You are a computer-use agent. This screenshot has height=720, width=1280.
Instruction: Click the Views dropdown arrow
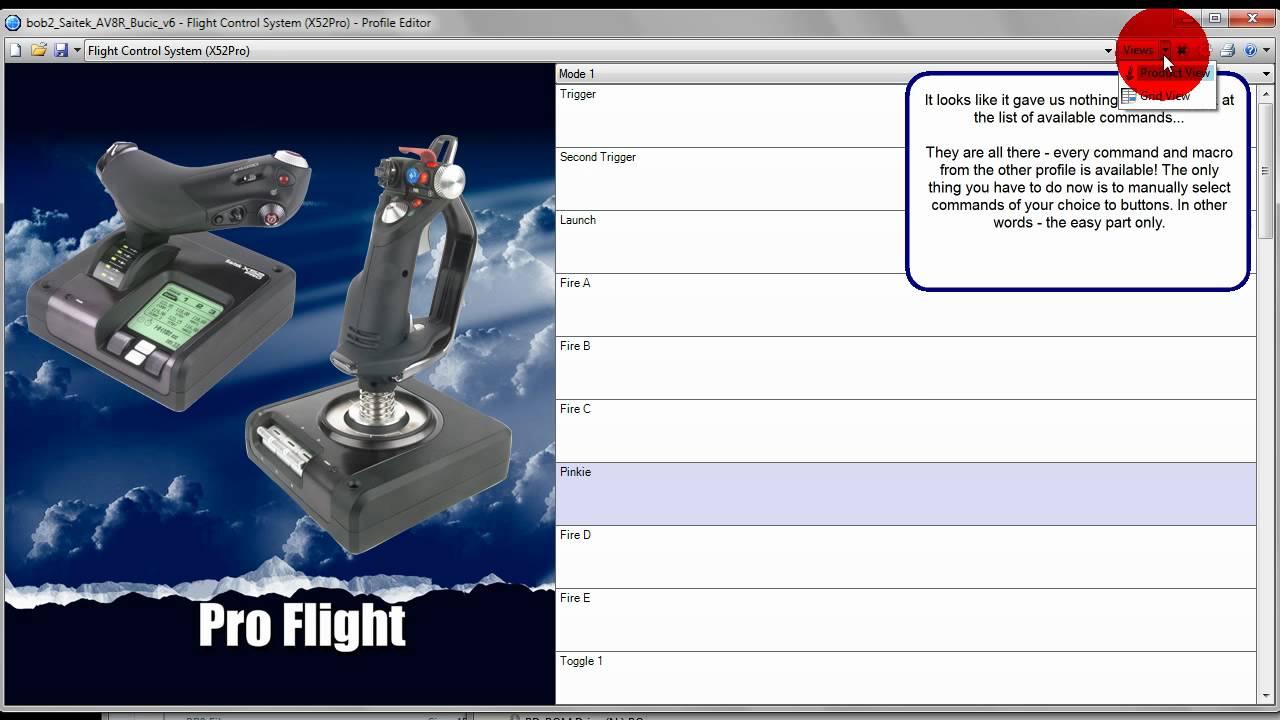1166,50
